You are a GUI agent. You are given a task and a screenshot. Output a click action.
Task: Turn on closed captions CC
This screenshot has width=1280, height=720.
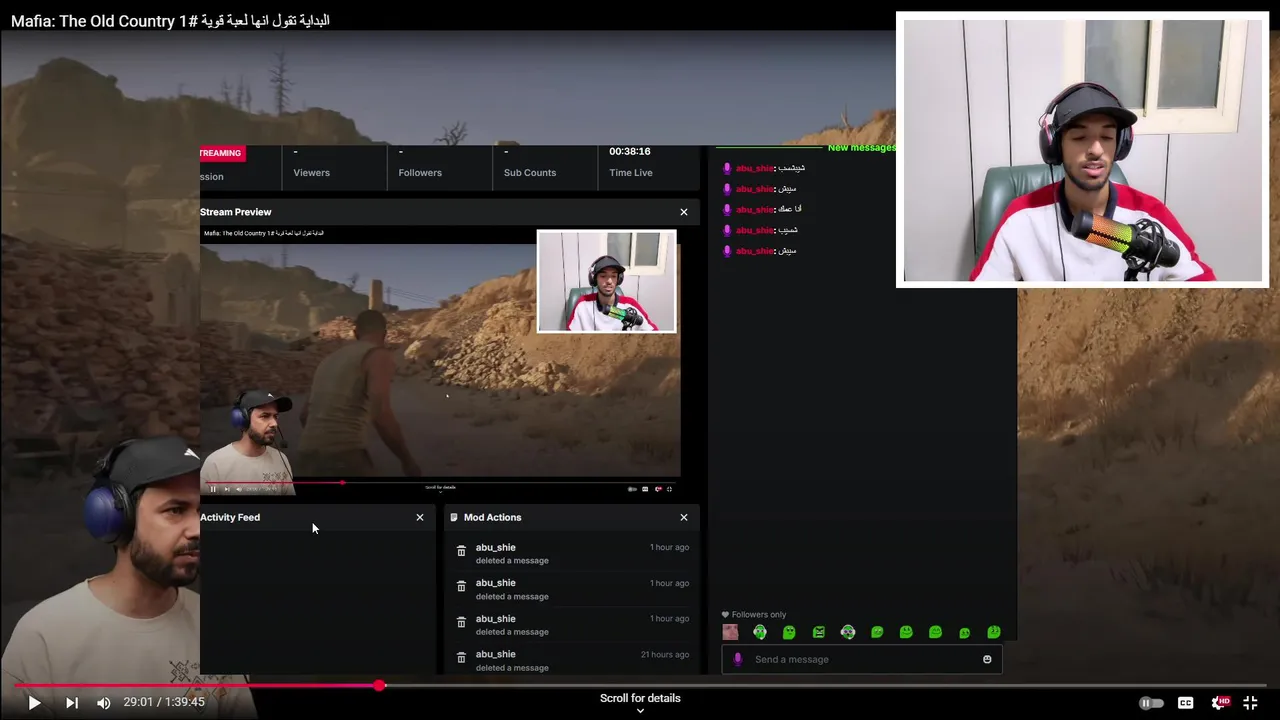[1185, 703]
